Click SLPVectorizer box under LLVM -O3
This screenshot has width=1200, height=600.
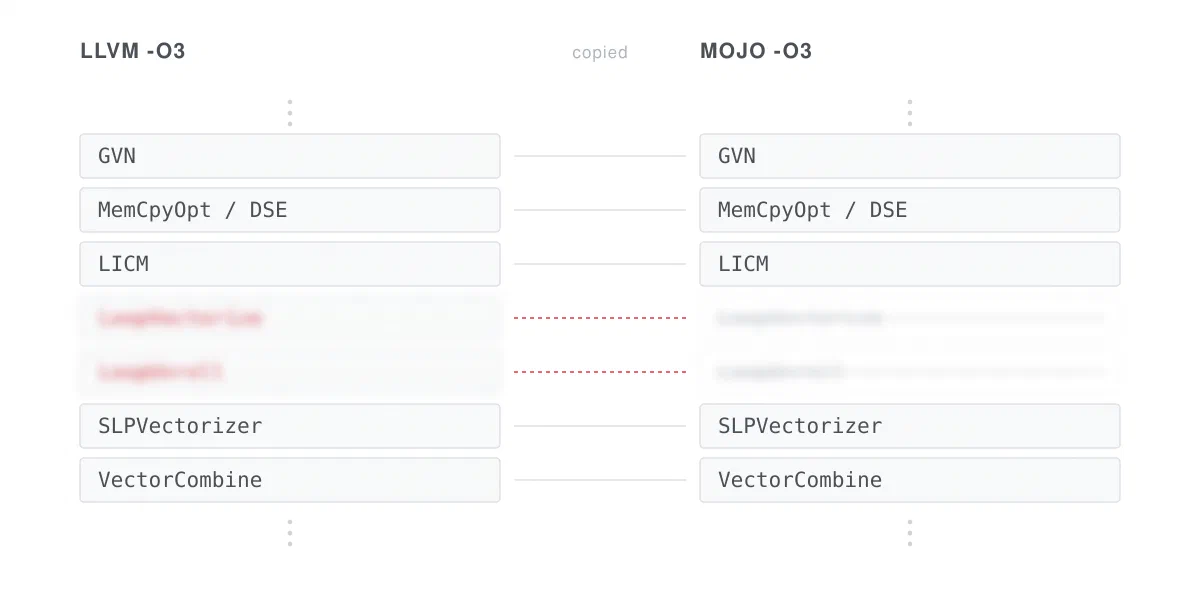point(290,426)
